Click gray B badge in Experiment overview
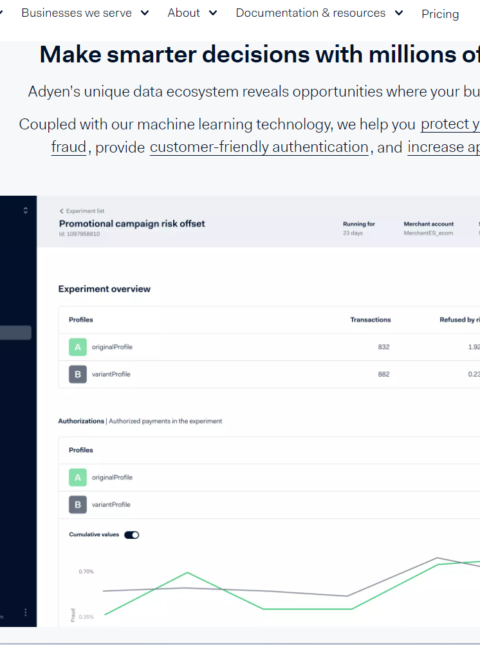 click(78, 374)
